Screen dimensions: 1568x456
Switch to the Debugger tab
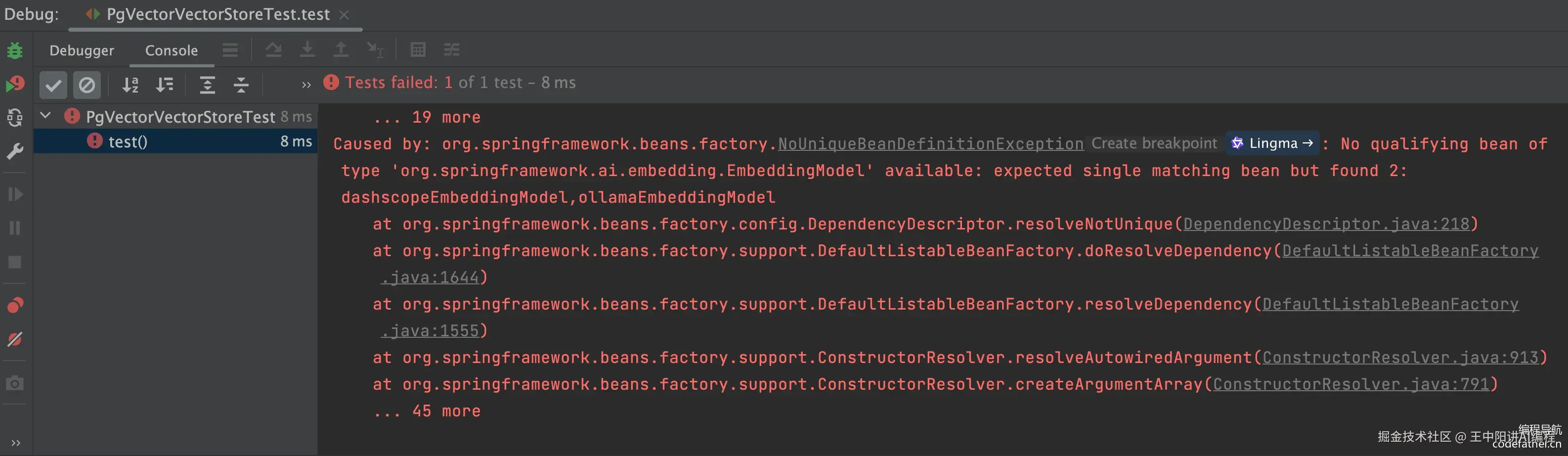click(x=82, y=50)
